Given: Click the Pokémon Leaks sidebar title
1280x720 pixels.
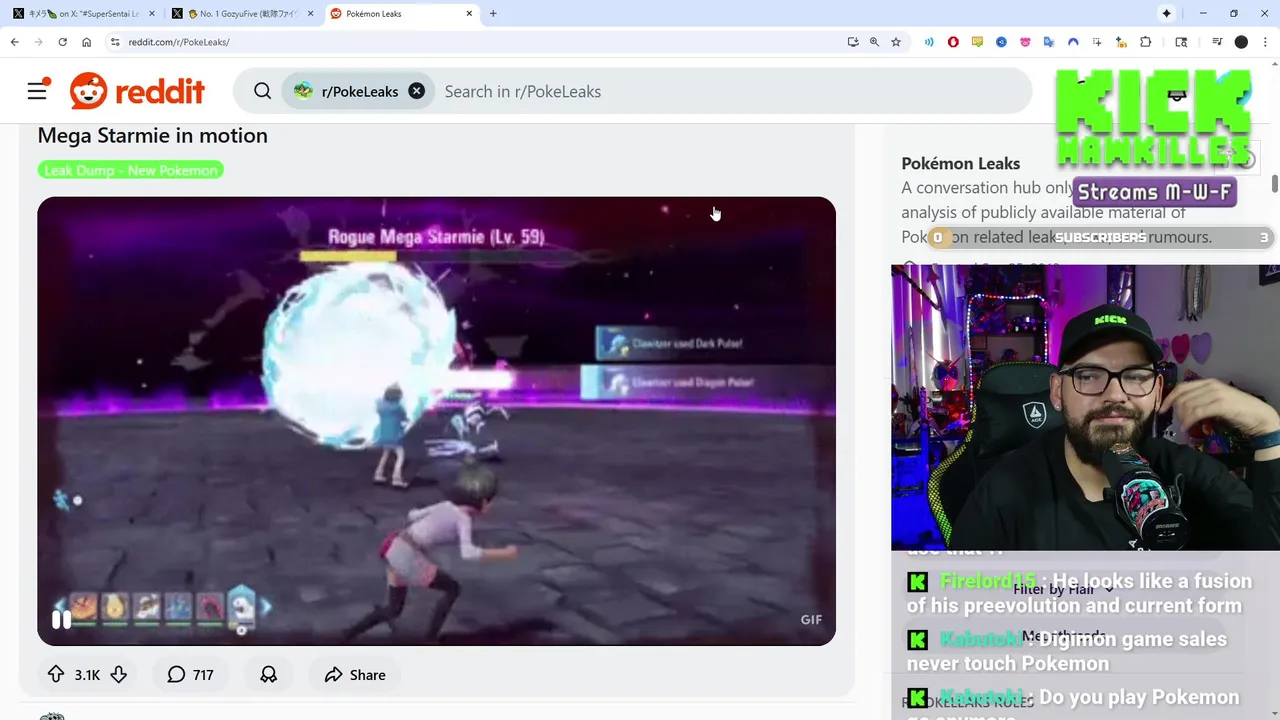Looking at the screenshot, I should (960, 163).
